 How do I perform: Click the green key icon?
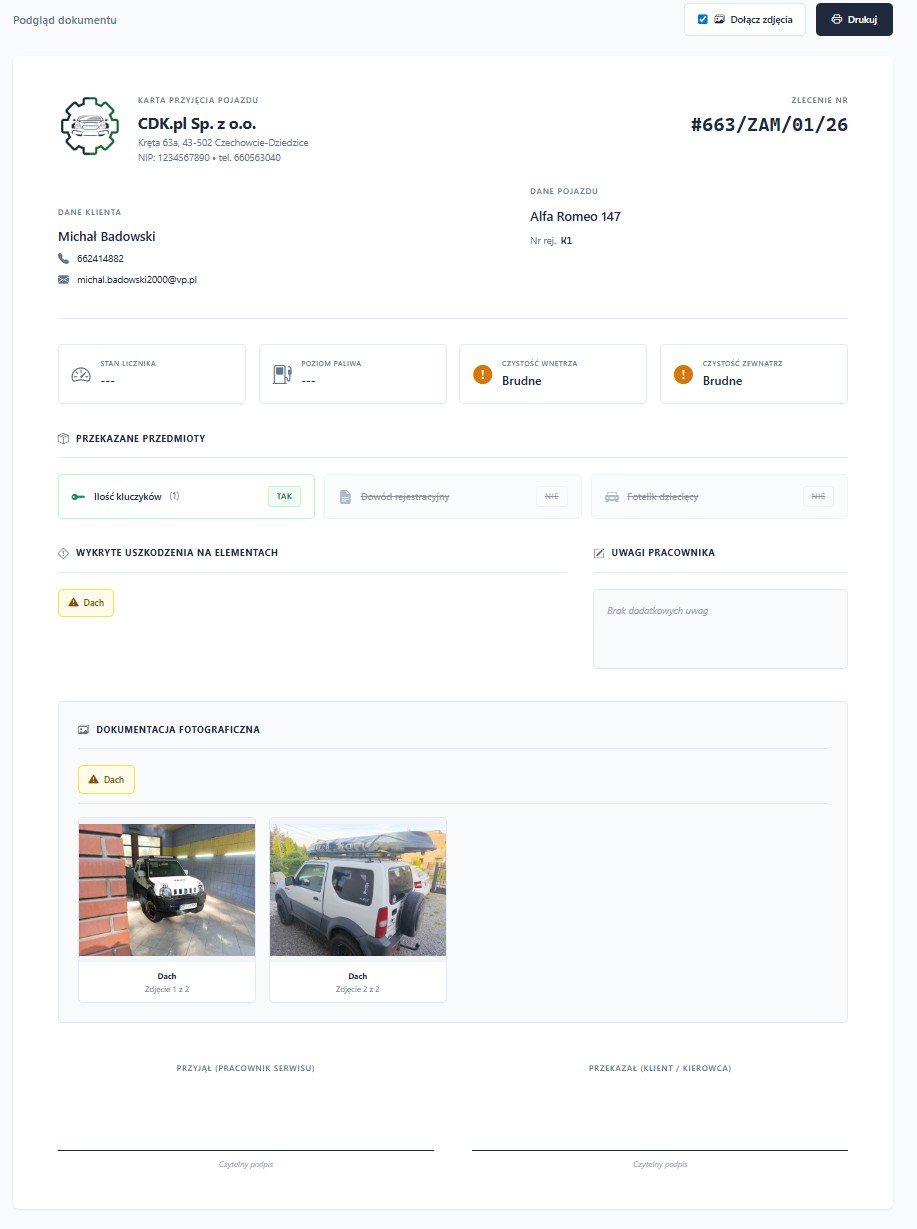[x=78, y=497]
